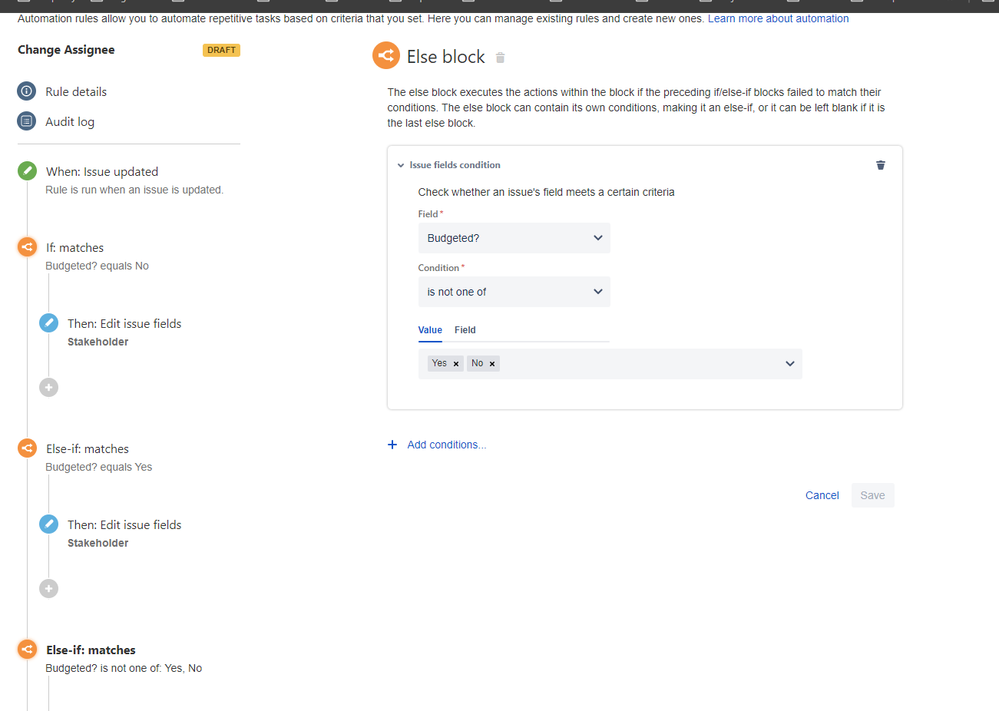Collapse the Issue fields condition section
This screenshot has height=711, width=999.
[x=399, y=165]
